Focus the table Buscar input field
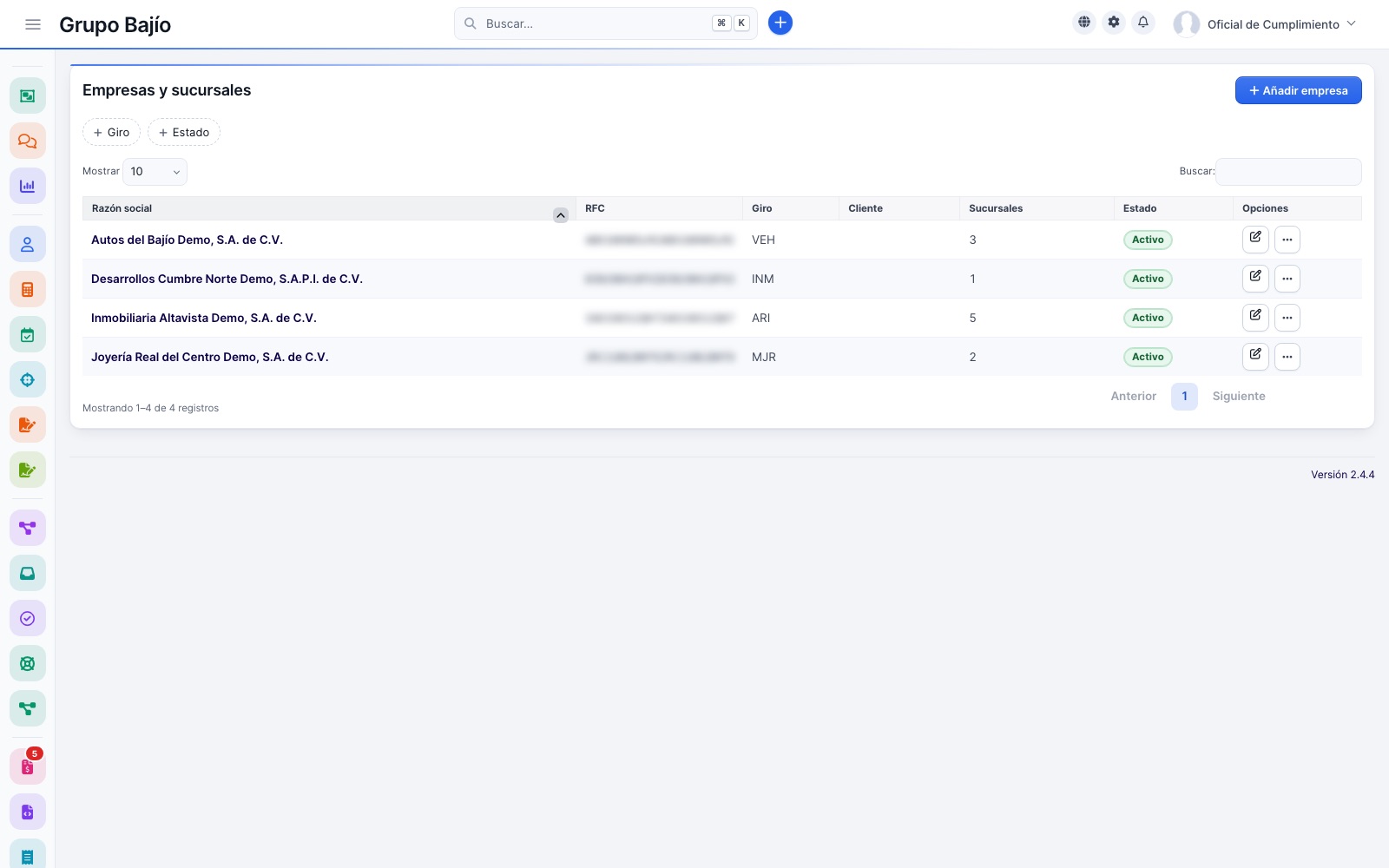Image resolution: width=1389 pixels, height=868 pixels. coord(1288,172)
